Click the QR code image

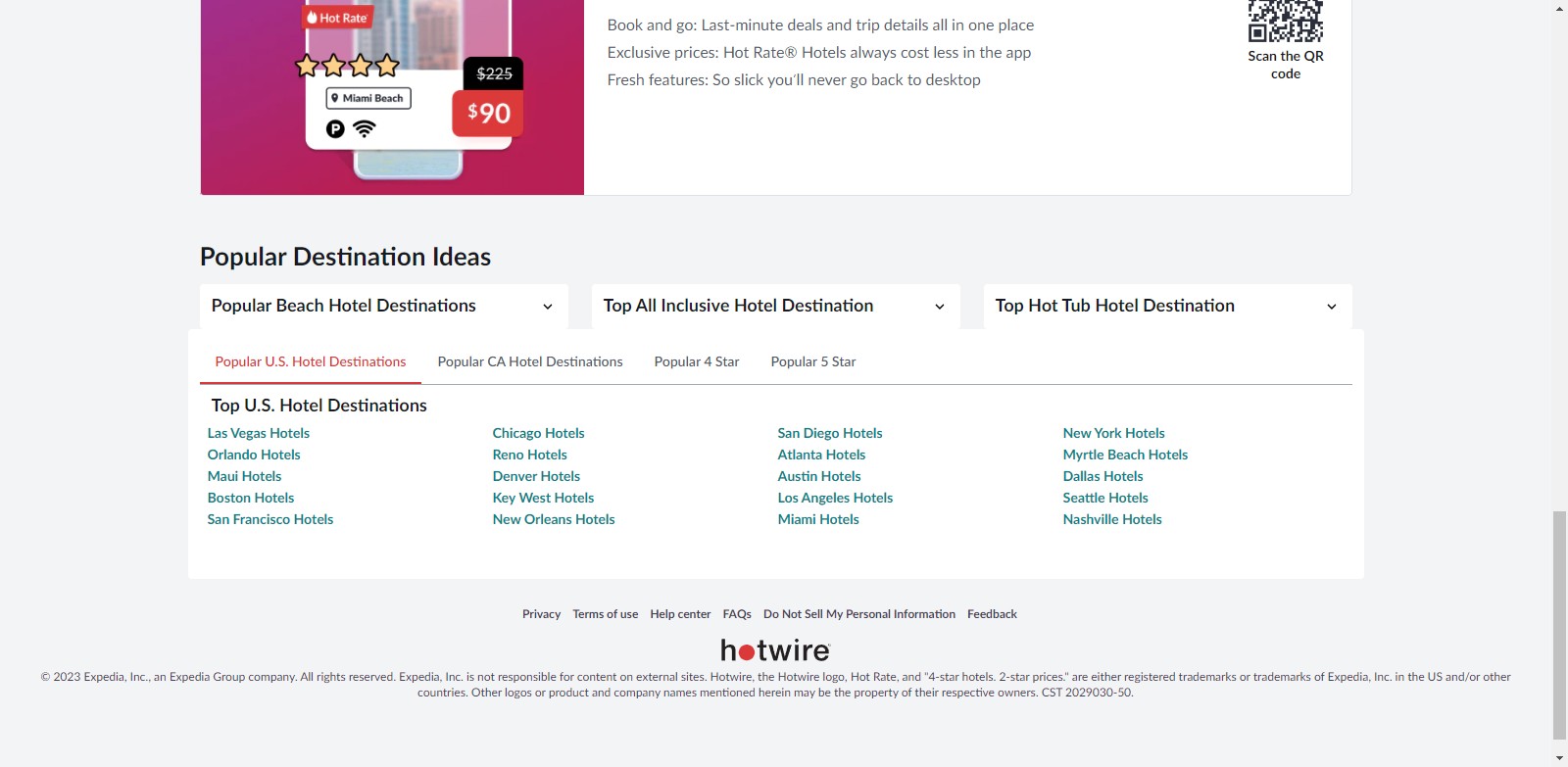[1285, 21]
